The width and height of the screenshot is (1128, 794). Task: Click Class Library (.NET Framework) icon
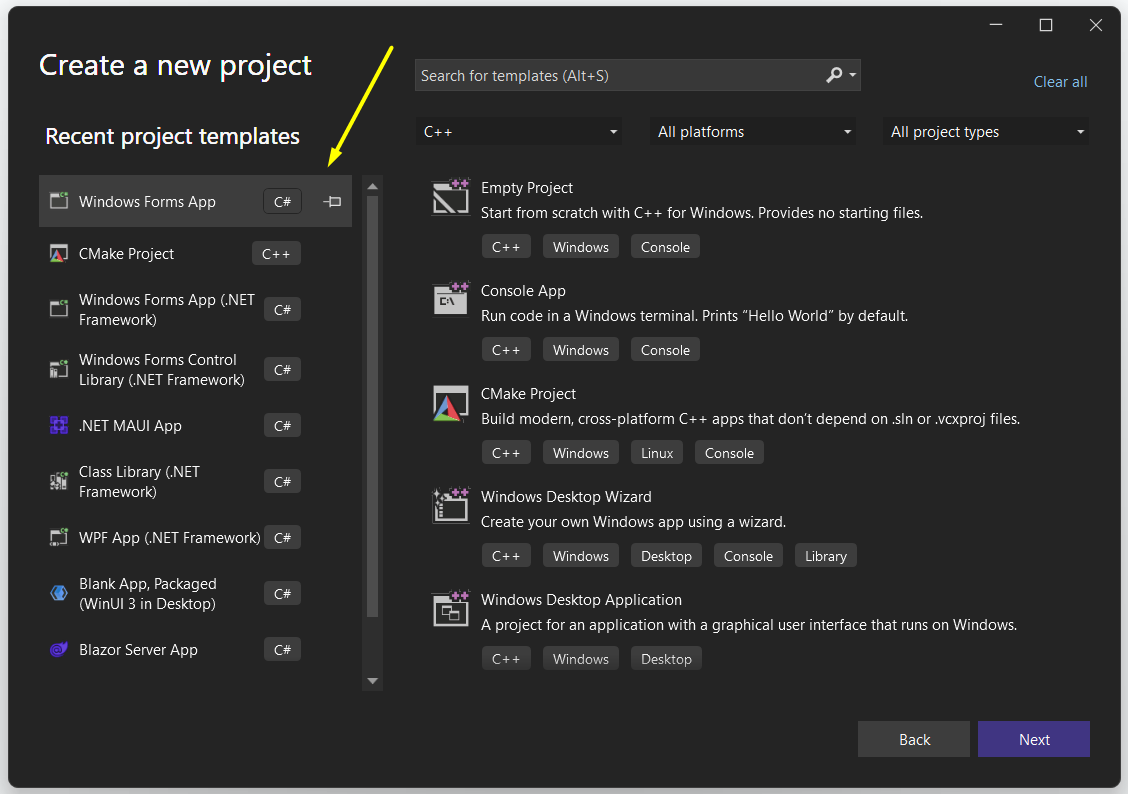(58, 481)
